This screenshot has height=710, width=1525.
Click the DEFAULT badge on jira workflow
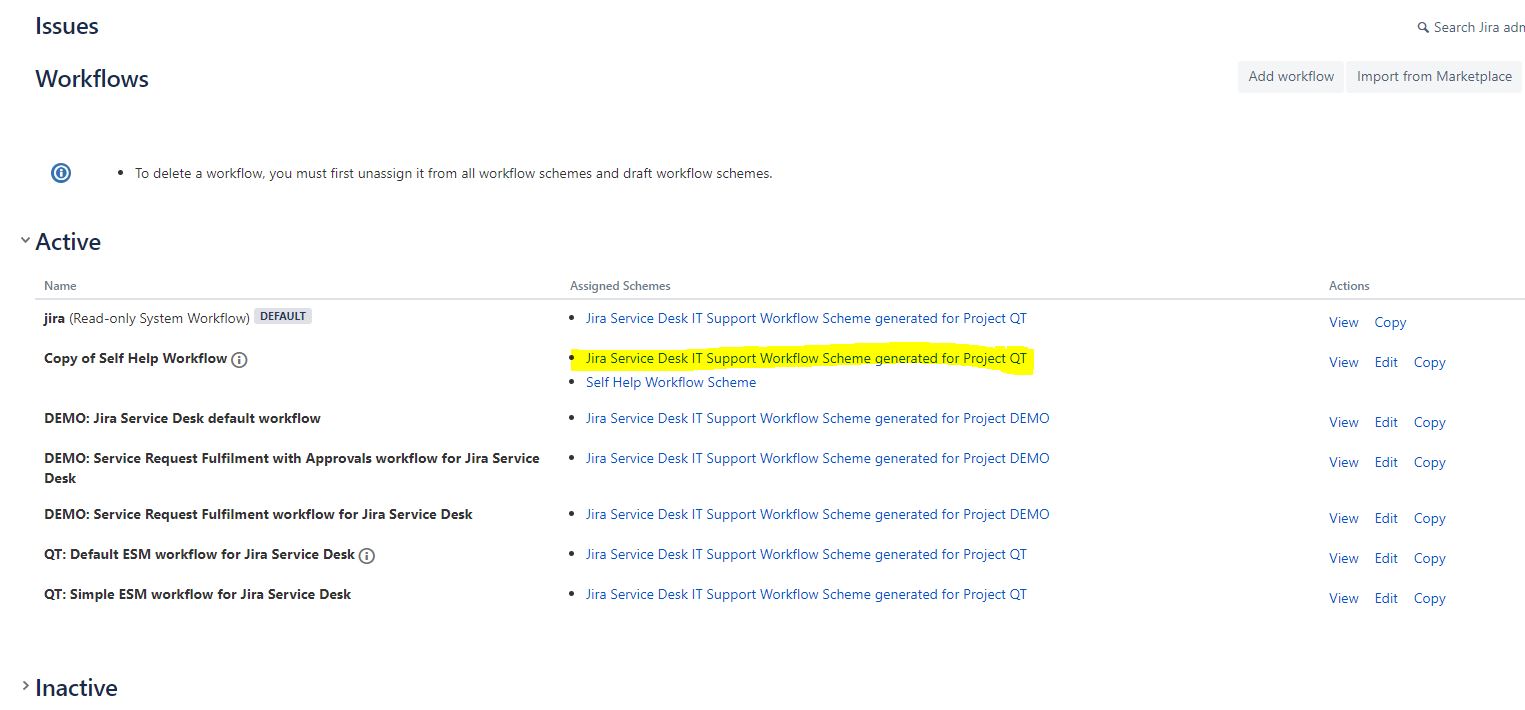point(283,316)
